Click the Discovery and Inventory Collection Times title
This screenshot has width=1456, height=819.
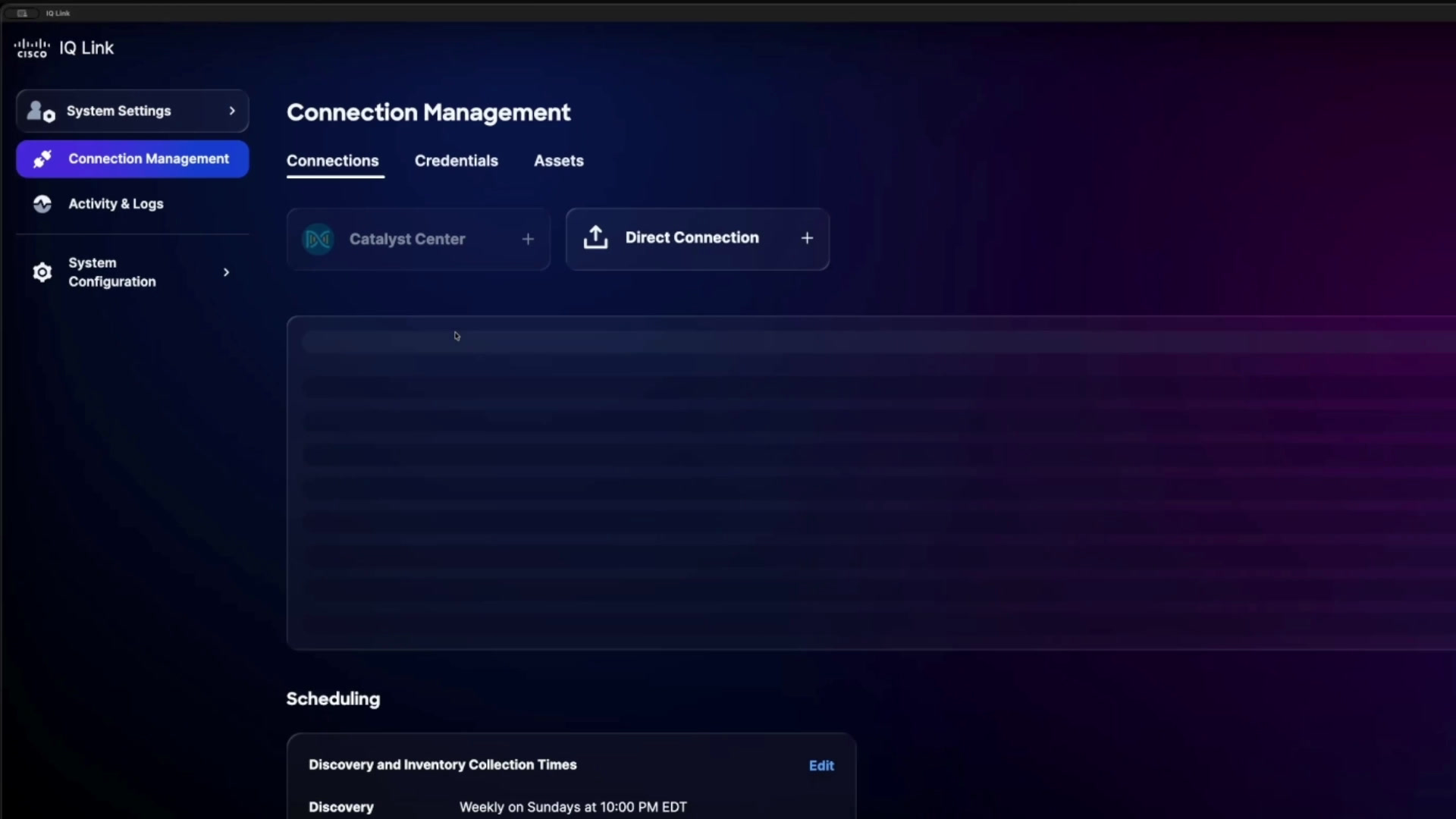pos(443,765)
